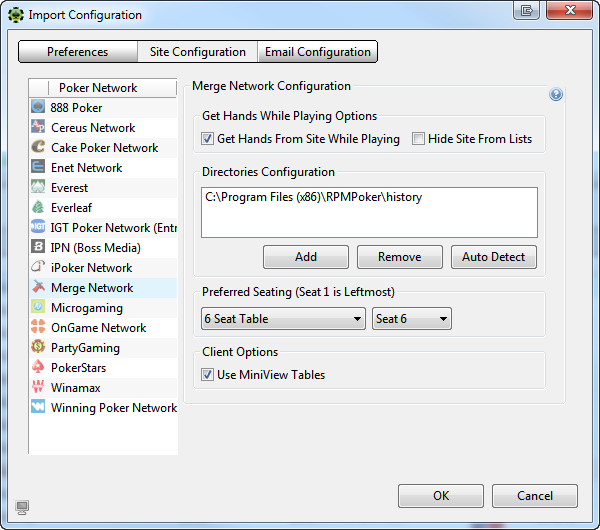Click the Import Configuration app icon
The width and height of the screenshot is (600, 530).
coord(16,15)
